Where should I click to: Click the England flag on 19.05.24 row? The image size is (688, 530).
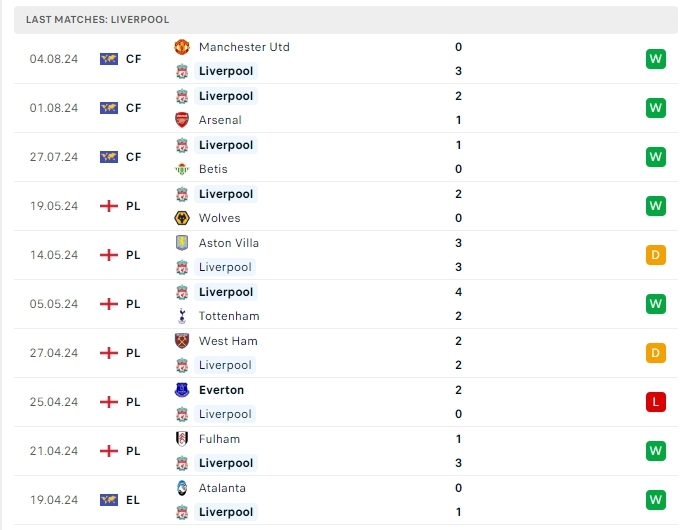pos(109,206)
